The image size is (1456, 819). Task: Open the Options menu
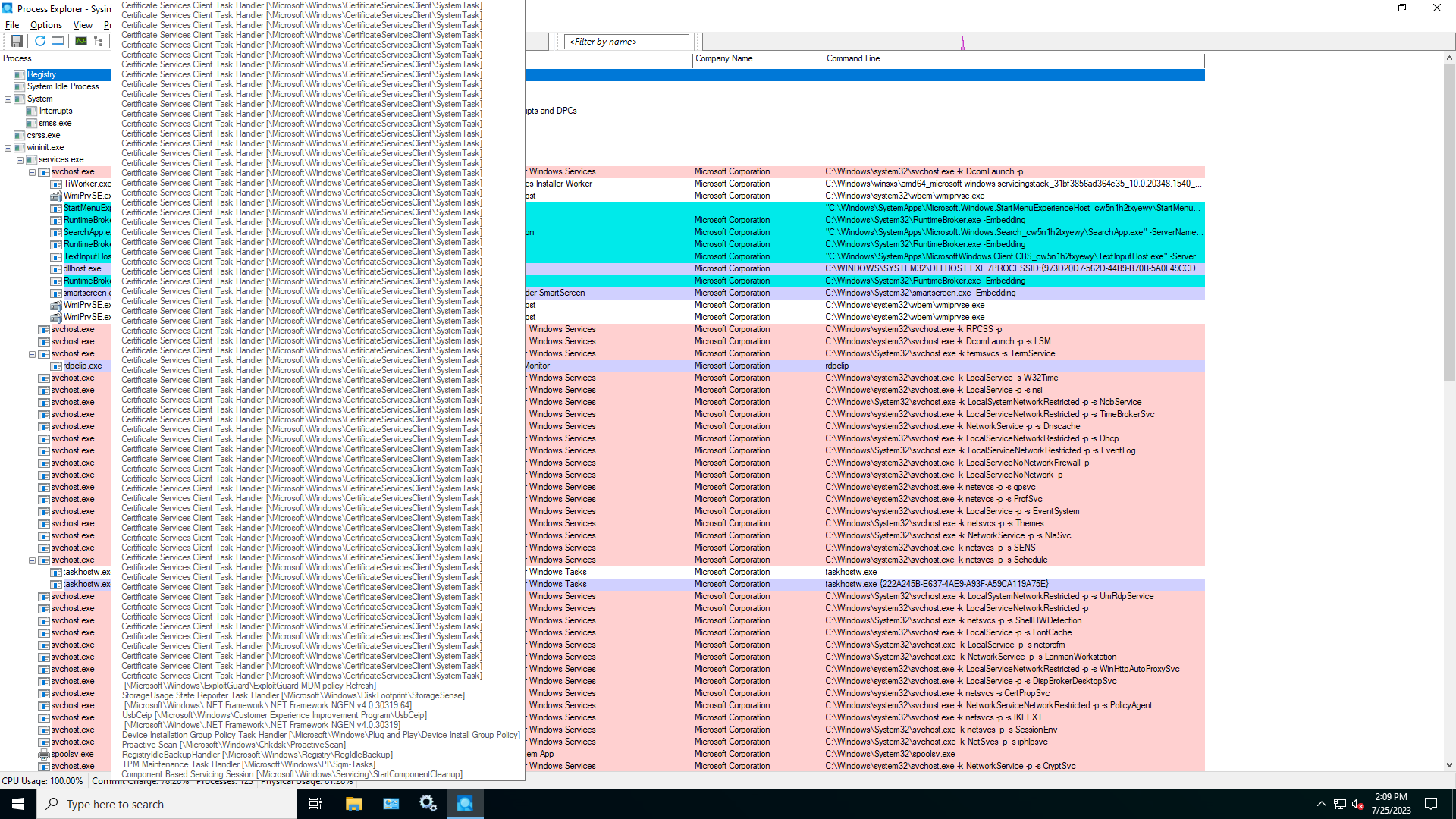tap(46, 25)
